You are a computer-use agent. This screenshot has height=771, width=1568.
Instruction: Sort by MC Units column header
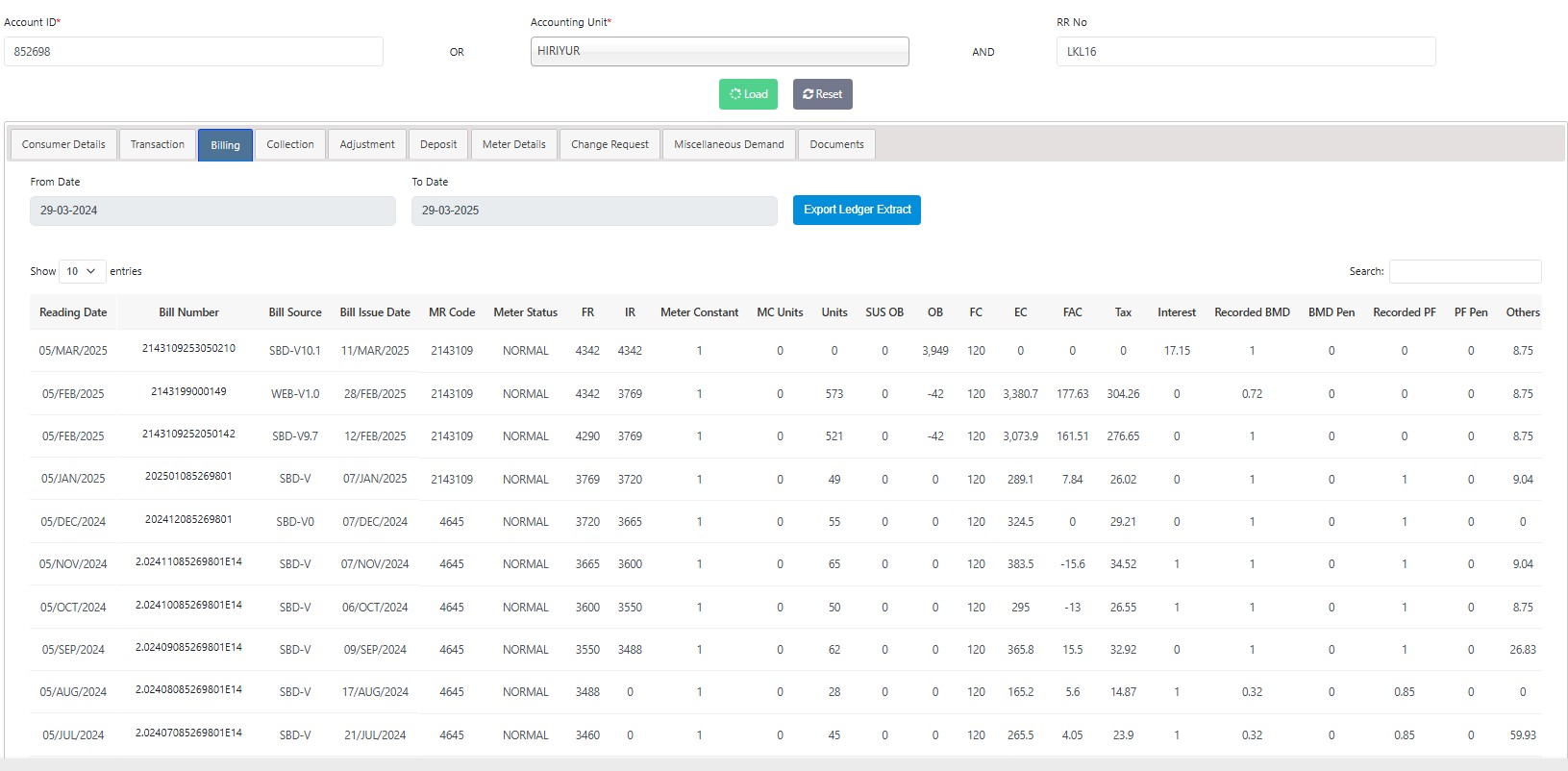780,312
